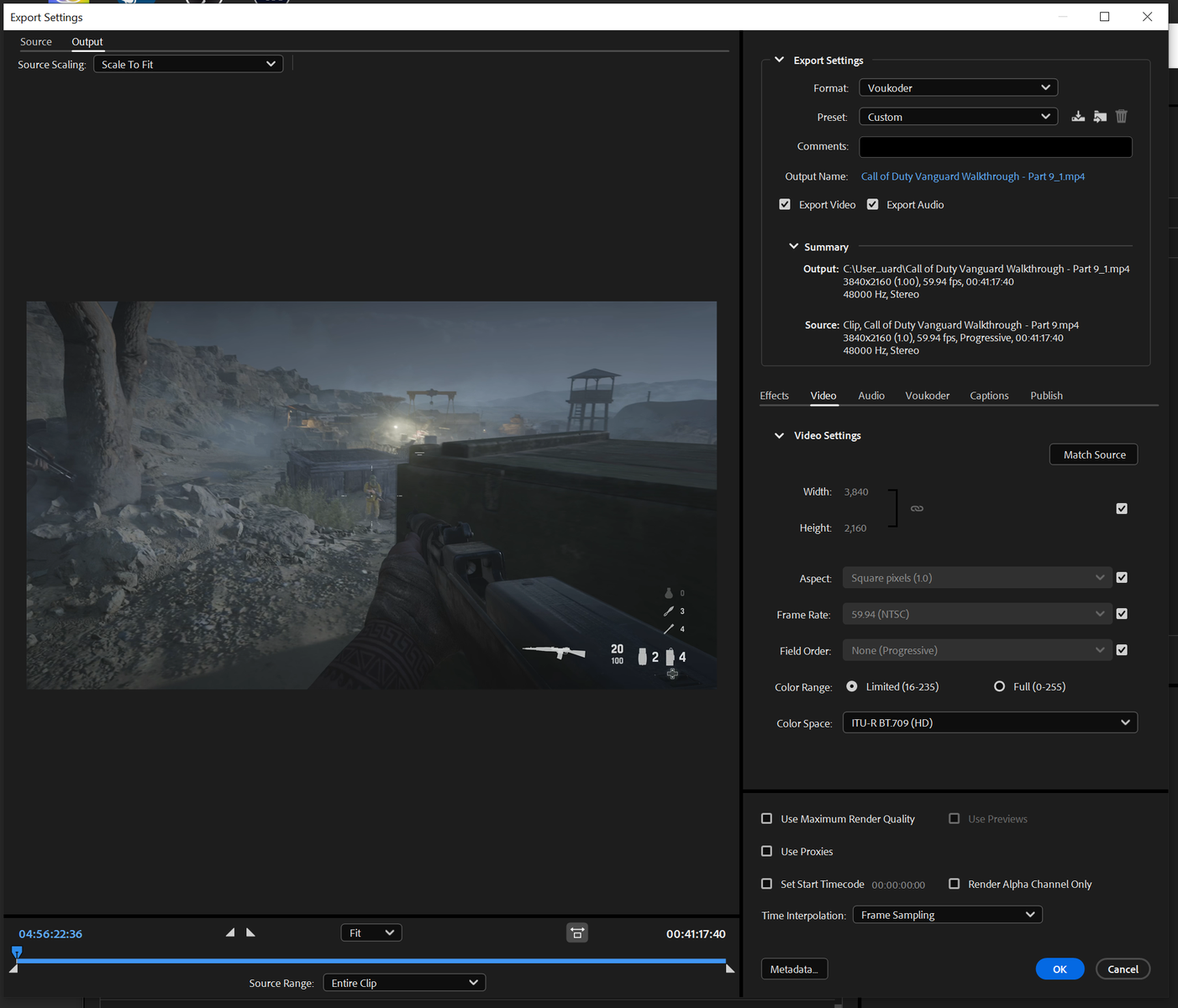Click the Set In Point marker icon
This screenshot has width=1178, height=1008.
(x=230, y=932)
